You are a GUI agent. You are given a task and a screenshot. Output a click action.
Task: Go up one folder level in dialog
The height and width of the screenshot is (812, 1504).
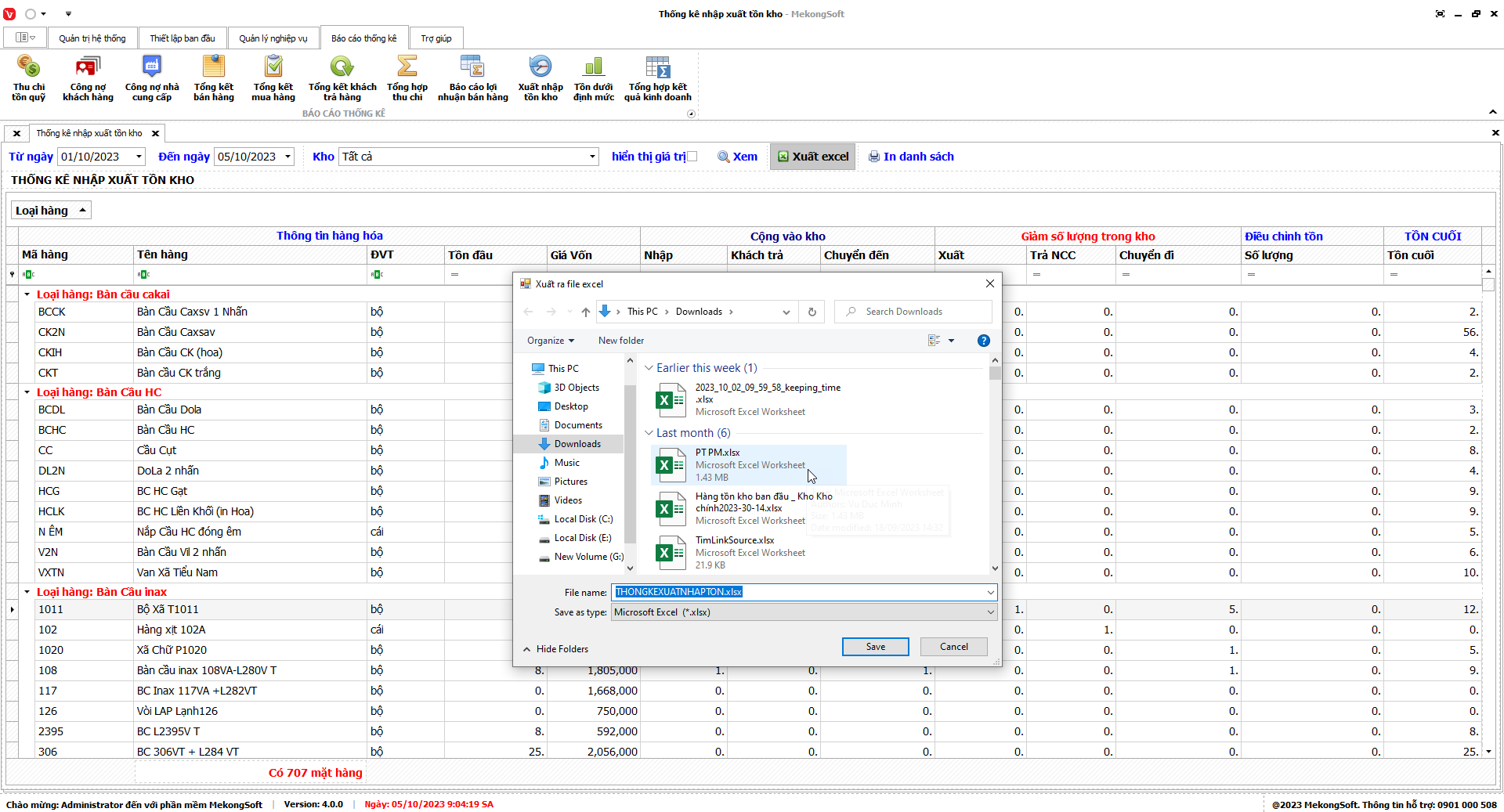click(585, 312)
